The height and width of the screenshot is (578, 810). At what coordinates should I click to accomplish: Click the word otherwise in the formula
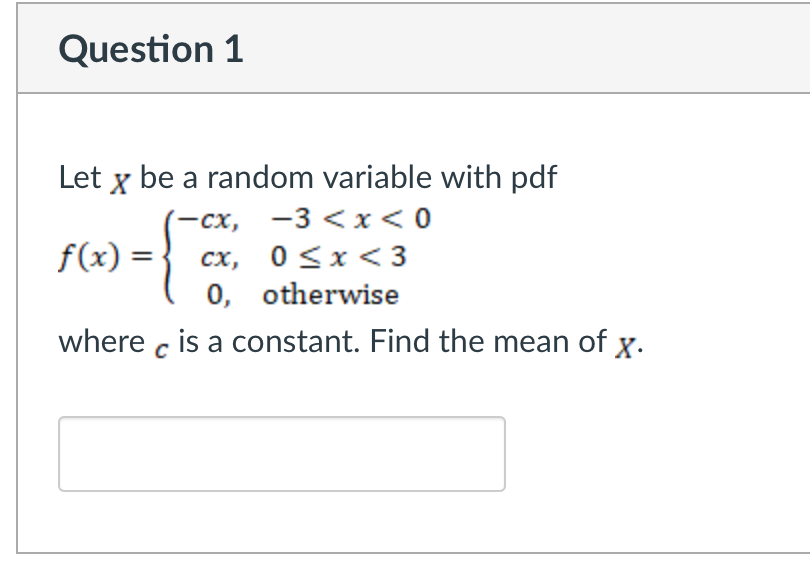coord(331,294)
